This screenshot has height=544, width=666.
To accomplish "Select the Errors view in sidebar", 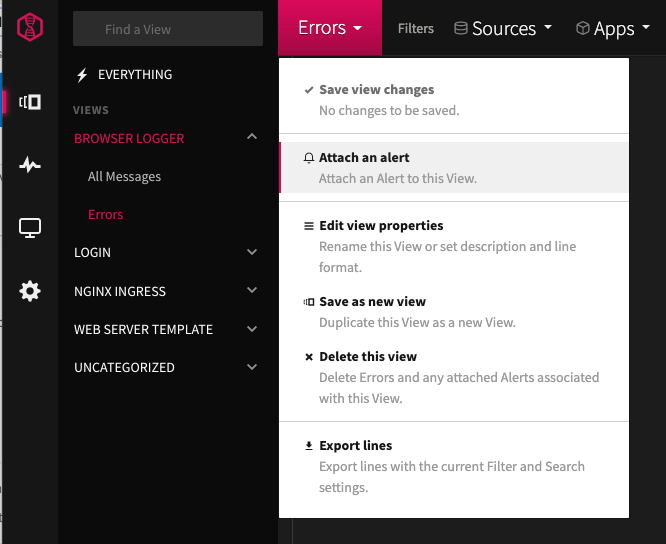I will (x=105, y=214).
